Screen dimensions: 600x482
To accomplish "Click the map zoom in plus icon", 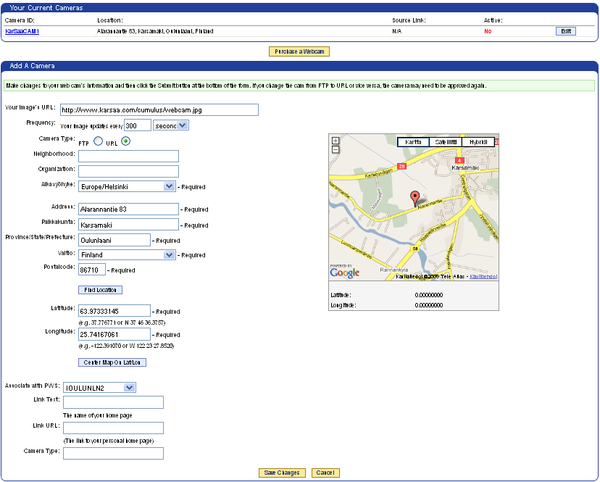I will [x=336, y=142].
